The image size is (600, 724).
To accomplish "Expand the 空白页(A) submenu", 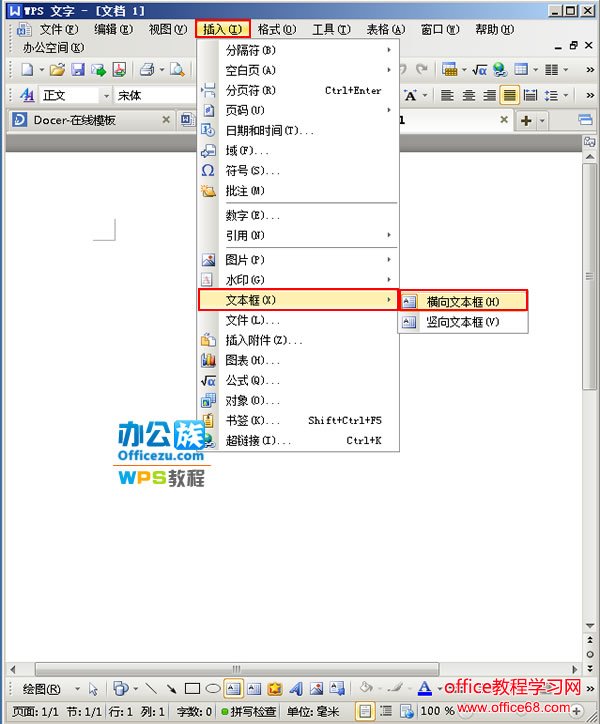I will (x=298, y=70).
